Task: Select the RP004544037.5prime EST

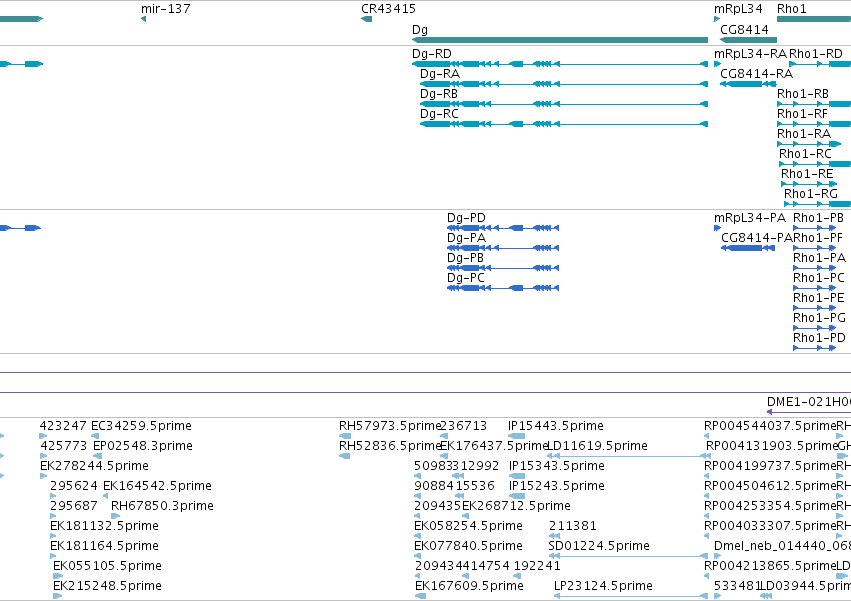Action: pos(707,436)
